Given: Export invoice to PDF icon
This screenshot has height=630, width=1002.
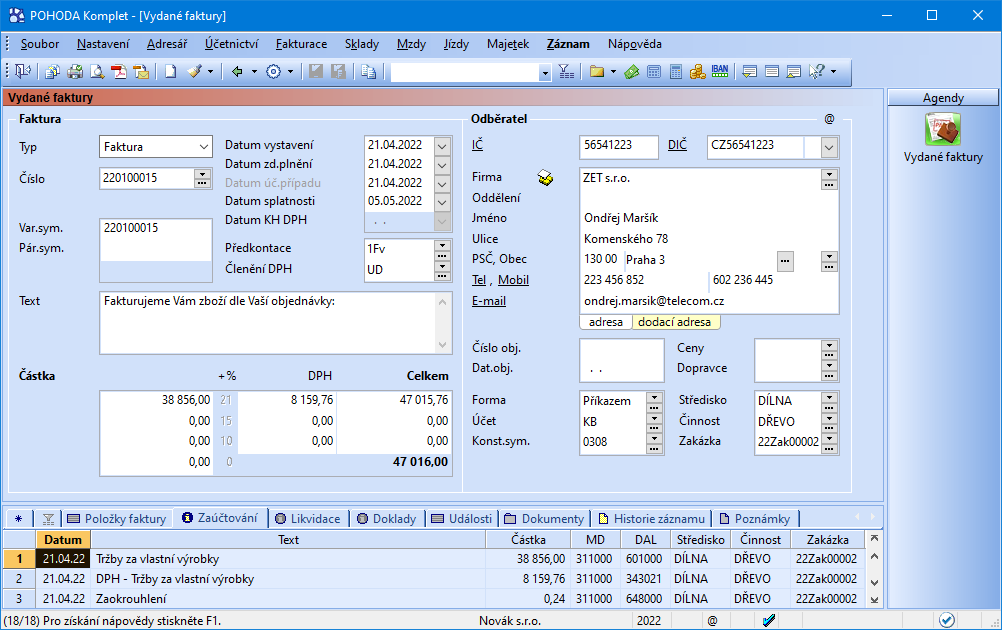Looking at the screenshot, I should coord(119,72).
